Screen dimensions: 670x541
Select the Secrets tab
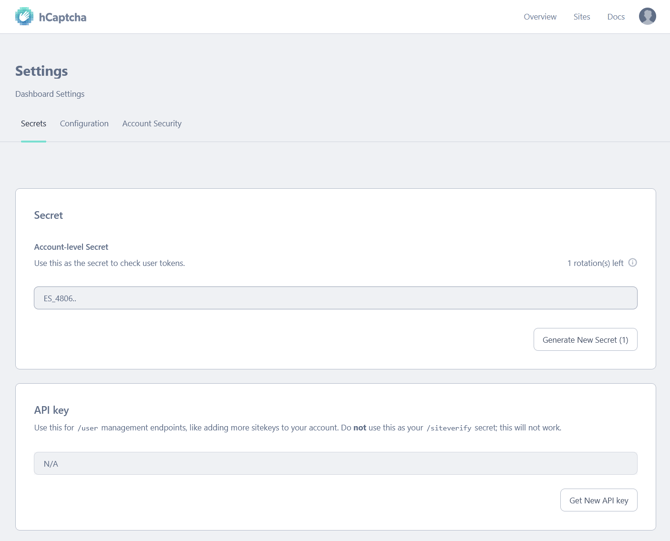(x=33, y=124)
